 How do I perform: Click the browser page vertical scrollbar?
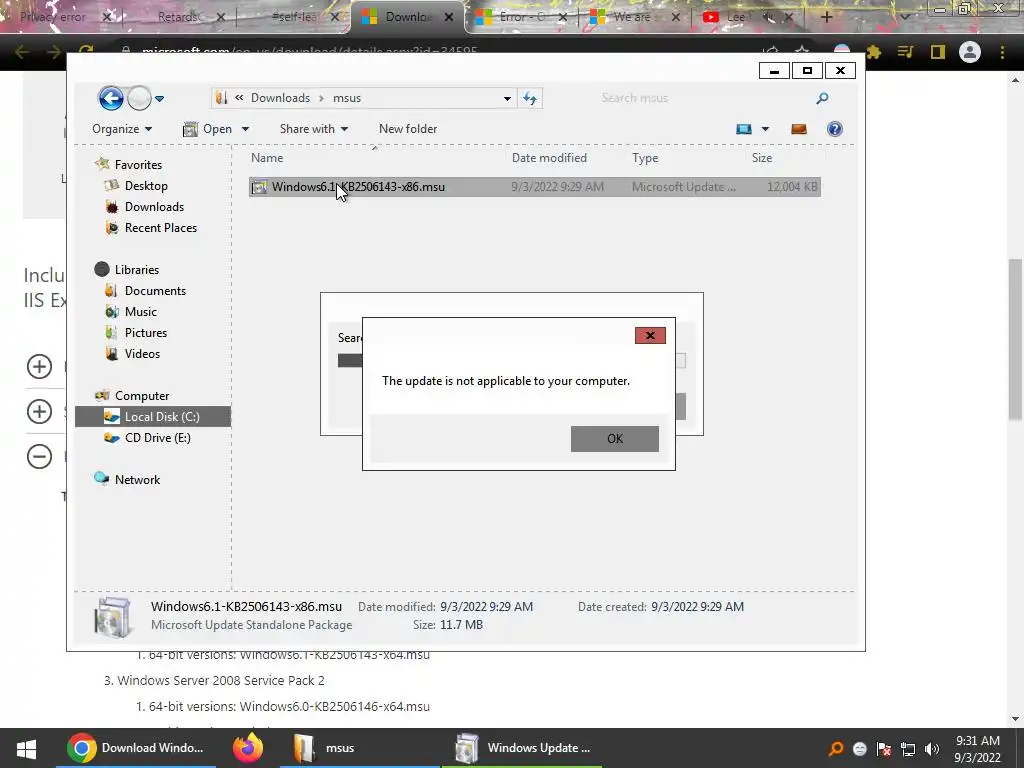click(1015, 339)
